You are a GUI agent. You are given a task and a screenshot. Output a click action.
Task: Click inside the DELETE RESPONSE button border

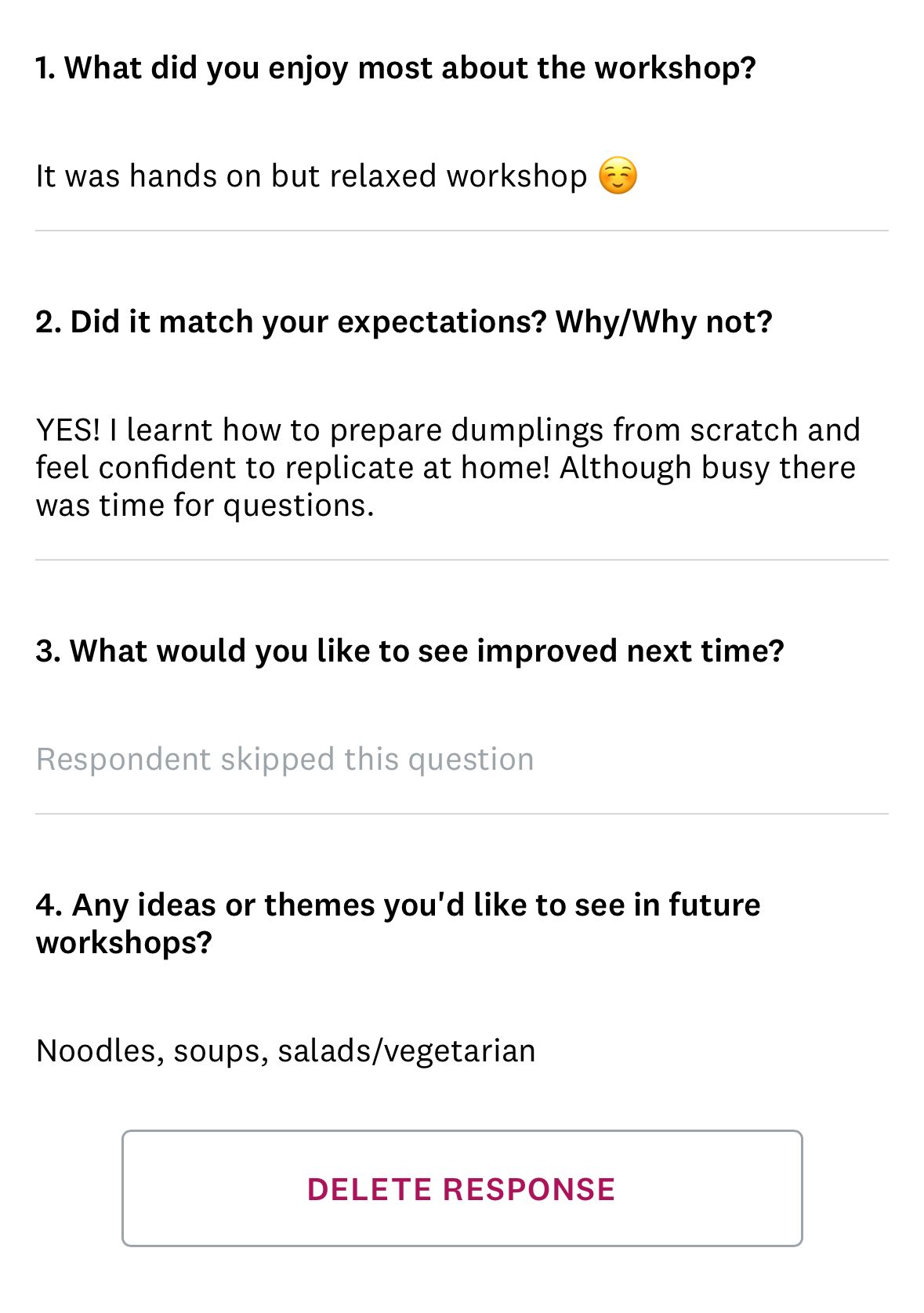[462, 1189]
